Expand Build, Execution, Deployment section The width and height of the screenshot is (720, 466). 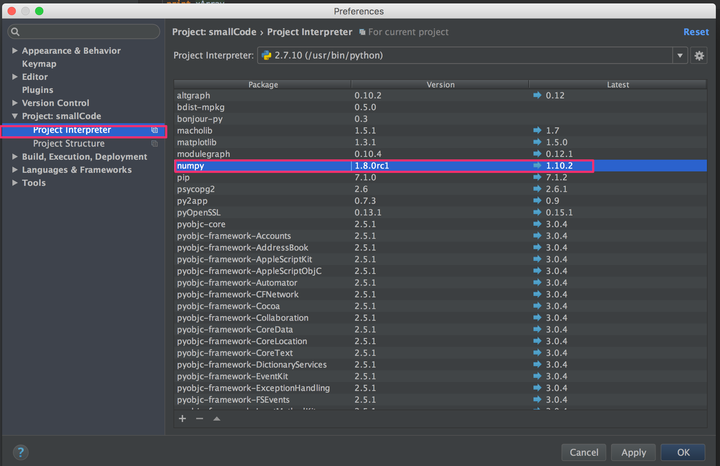coord(15,157)
